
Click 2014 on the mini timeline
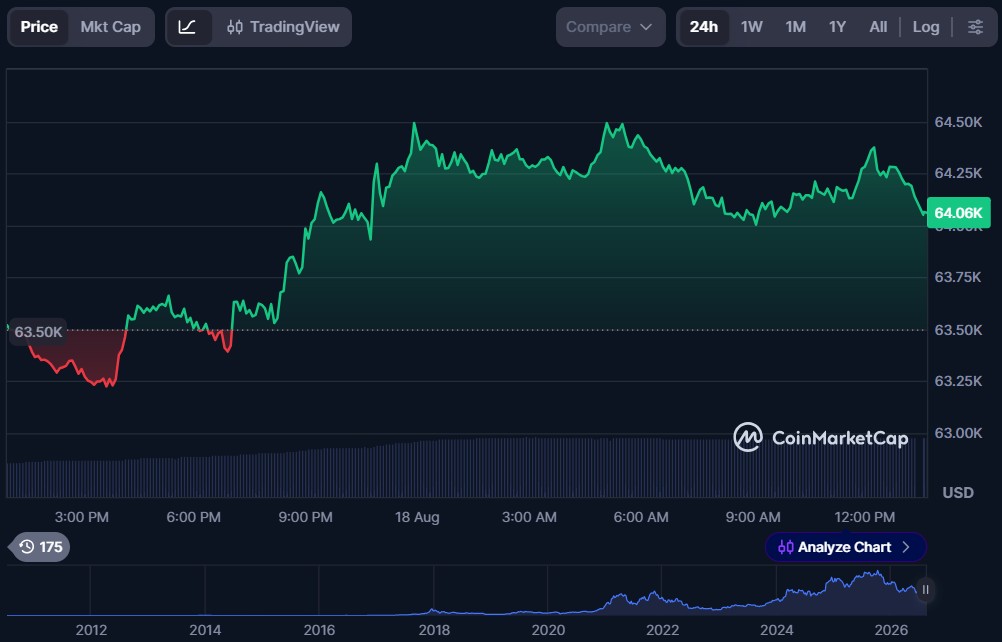coord(205,631)
